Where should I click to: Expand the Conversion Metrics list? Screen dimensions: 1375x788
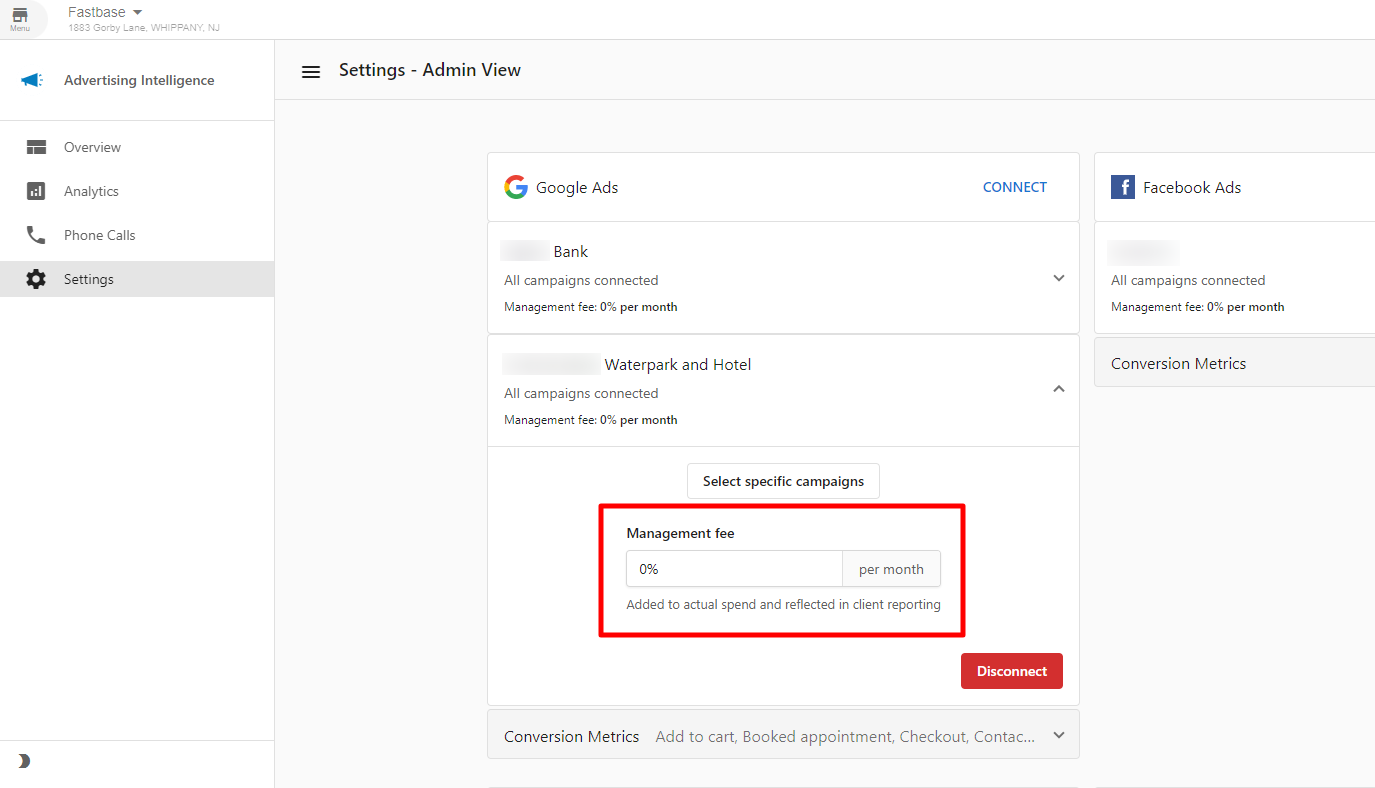coord(1058,735)
